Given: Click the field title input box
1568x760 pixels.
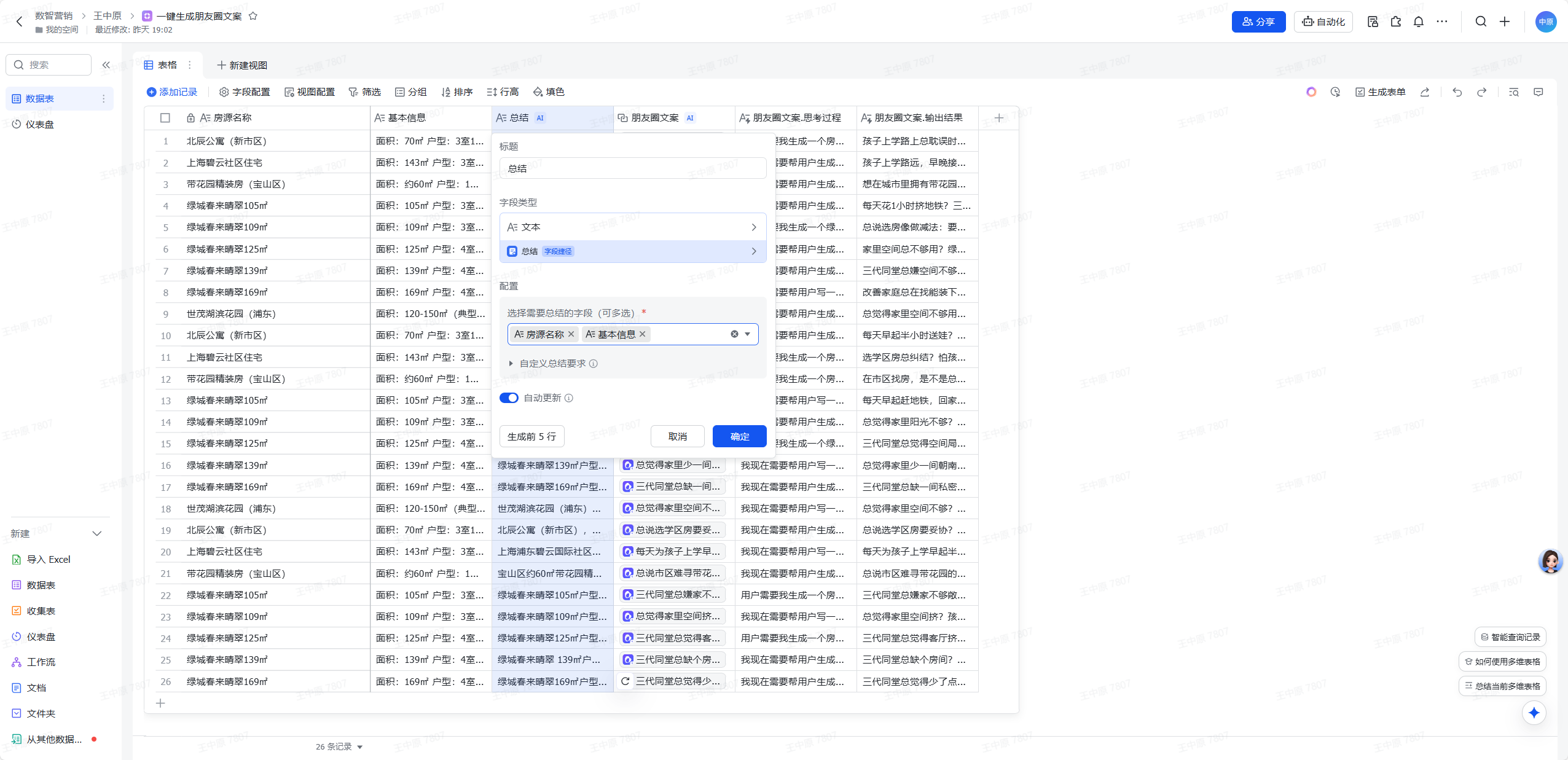Looking at the screenshot, I should coord(632,168).
